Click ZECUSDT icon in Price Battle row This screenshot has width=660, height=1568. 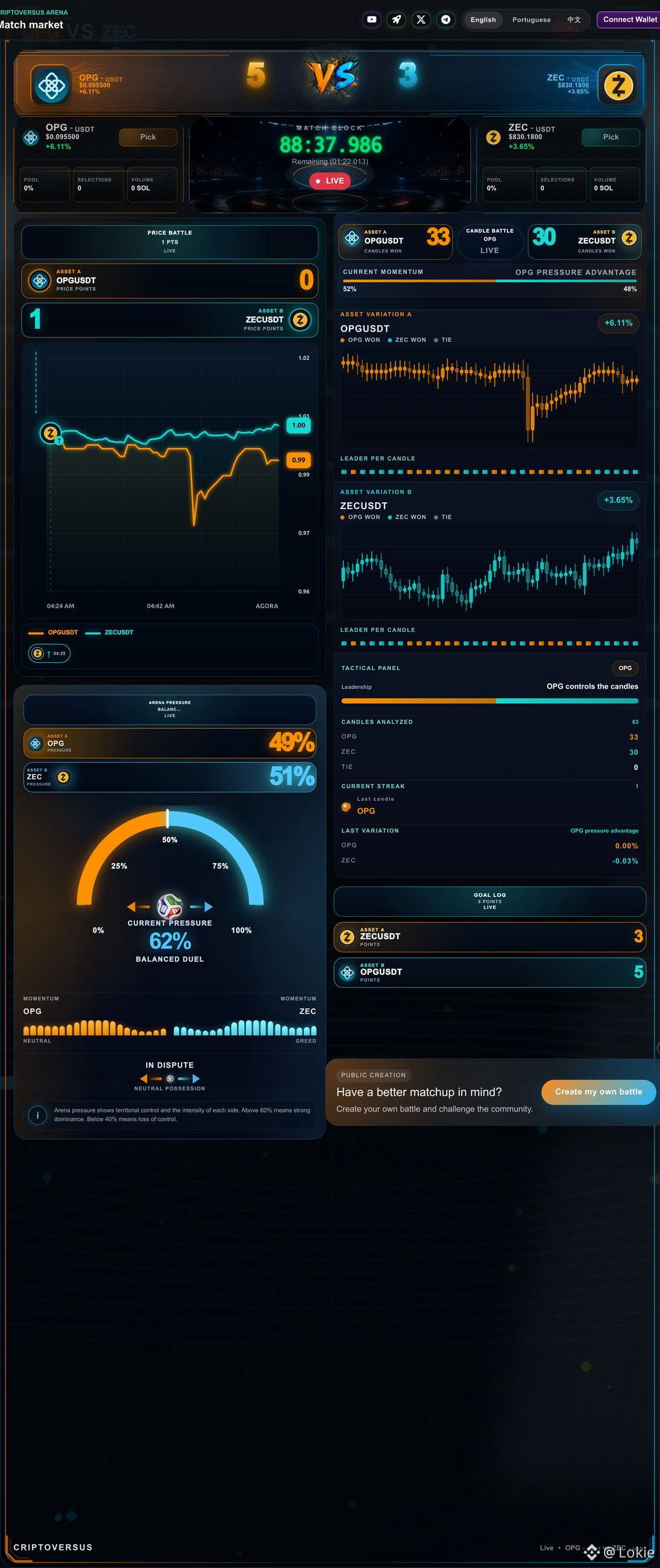(300, 320)
